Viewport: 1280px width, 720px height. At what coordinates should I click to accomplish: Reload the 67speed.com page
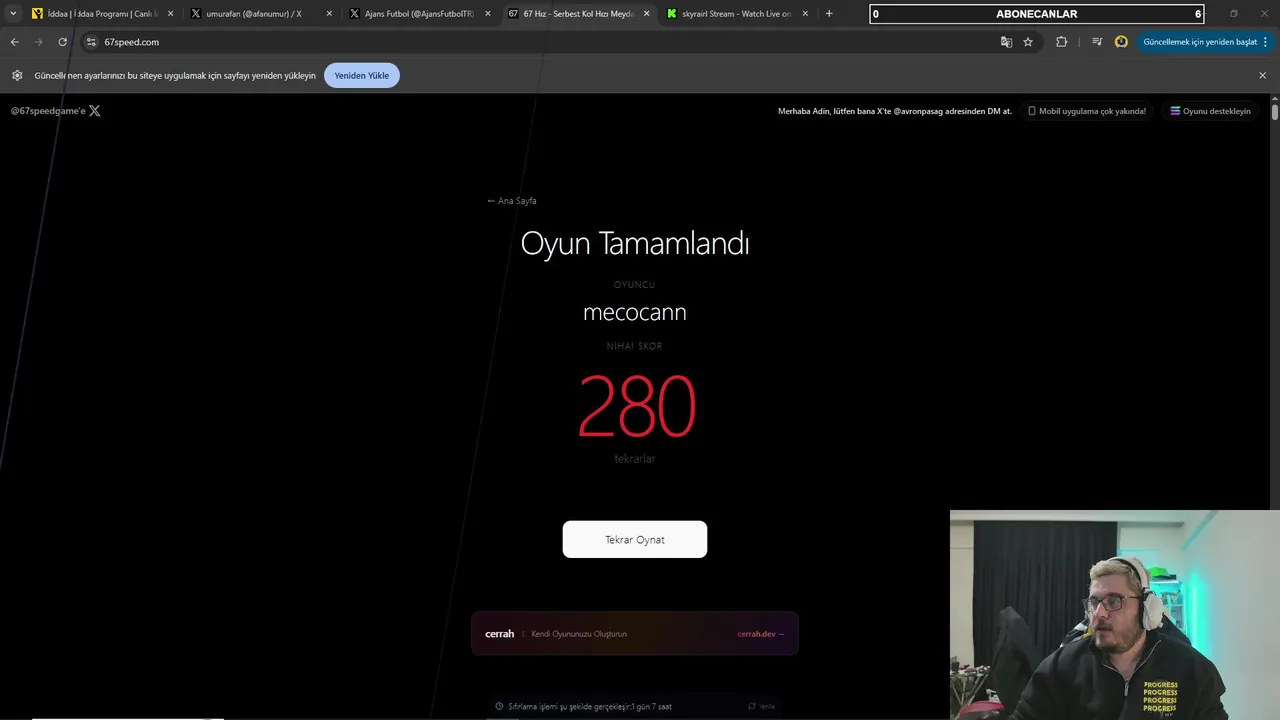[x=62, y=42]
